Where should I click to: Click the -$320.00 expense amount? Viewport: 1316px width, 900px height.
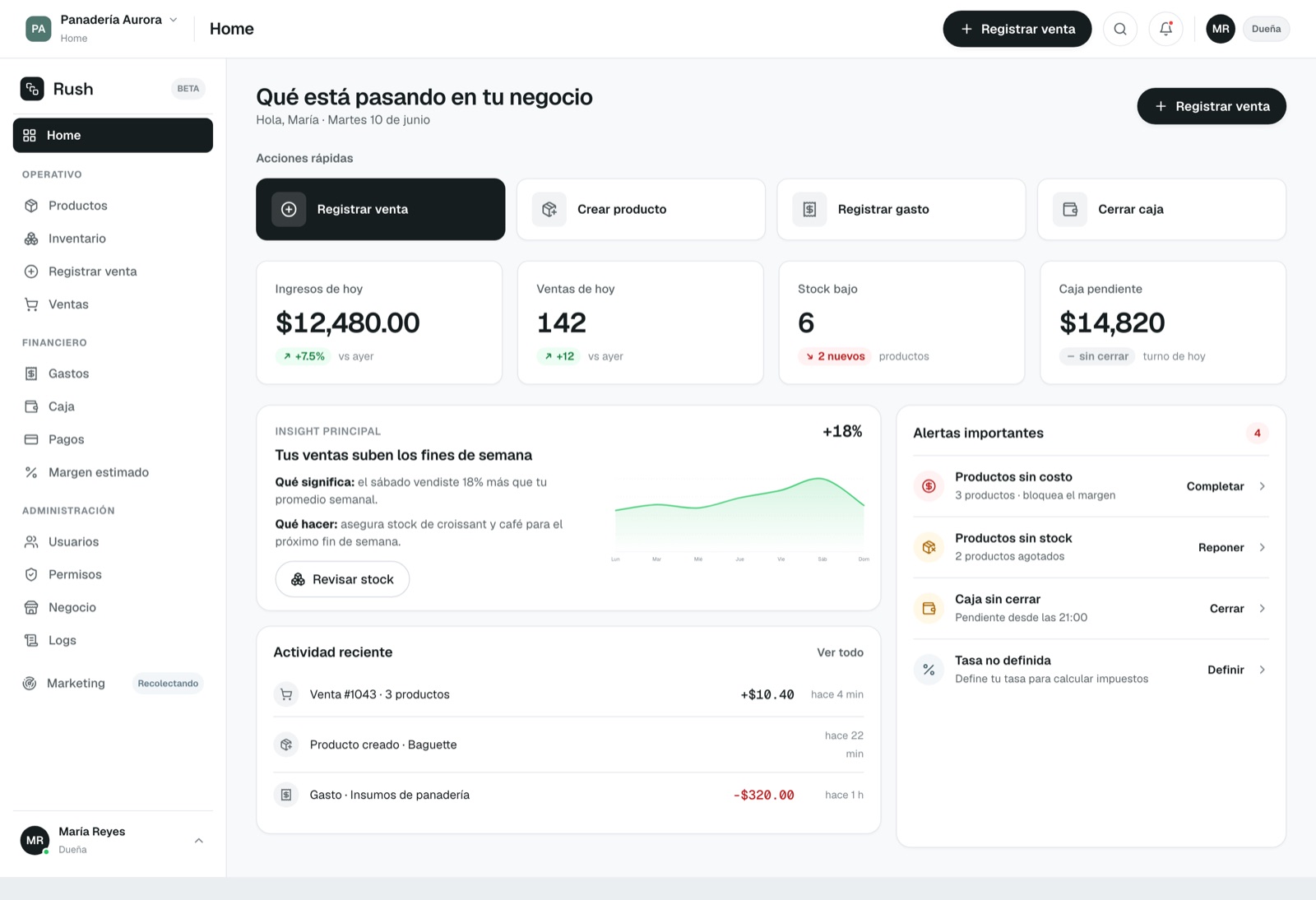(x=763, y=795)
